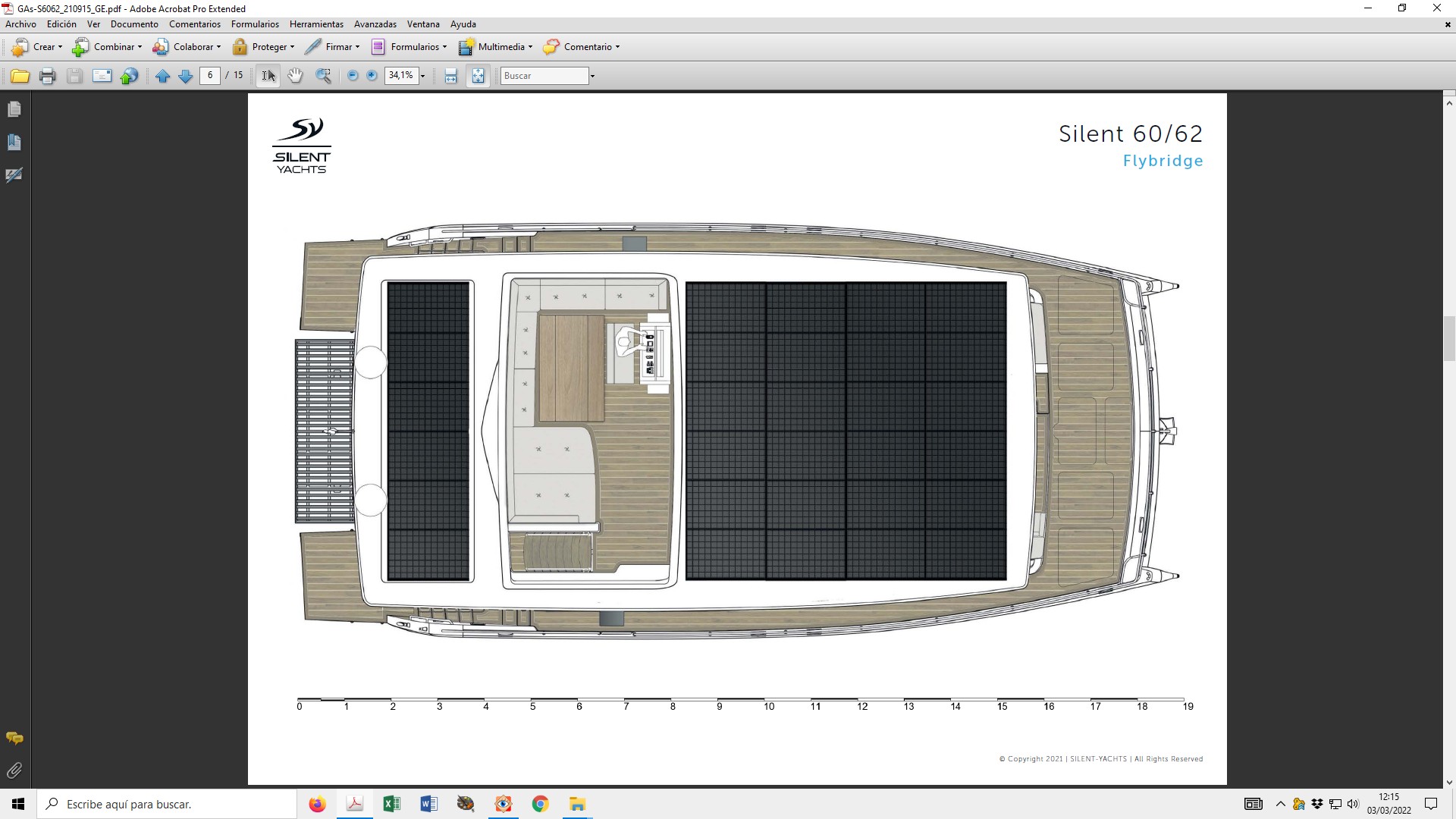This screenshot has height=819, width=1456.
Task: Expand the Buscar search options arrow
Action: (592, 76)
